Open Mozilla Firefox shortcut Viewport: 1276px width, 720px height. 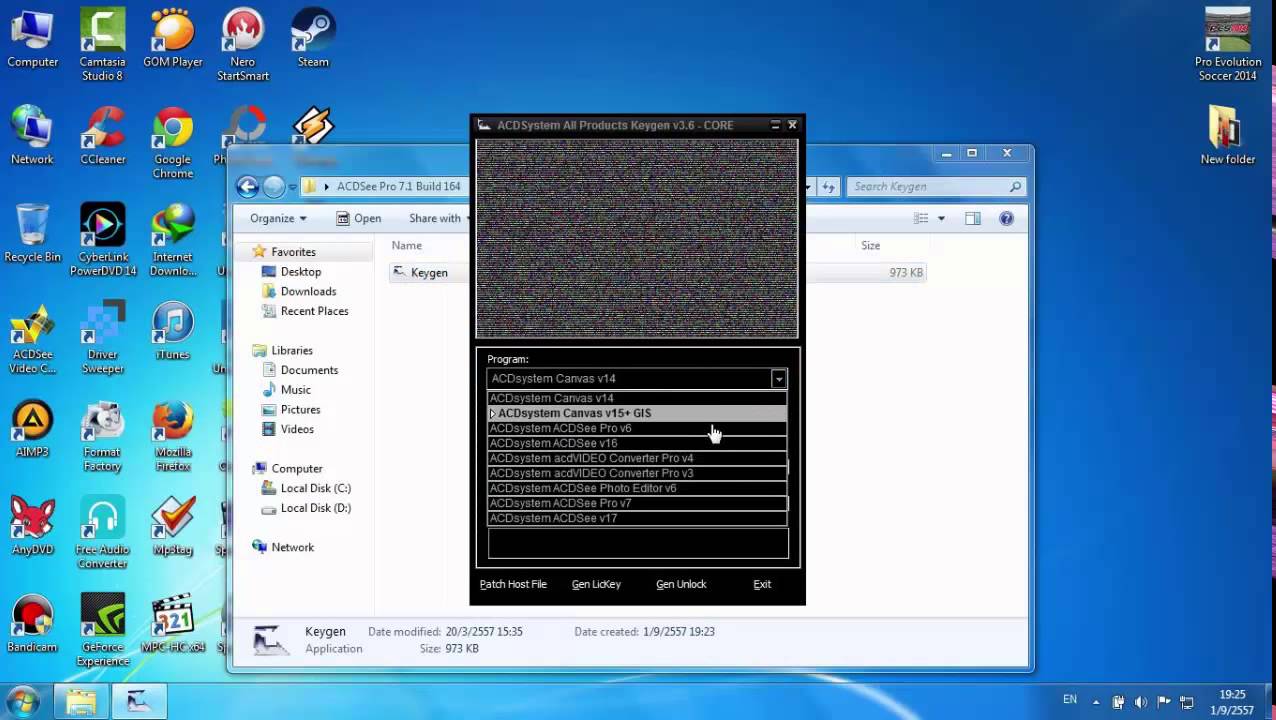tap(172, 436)
